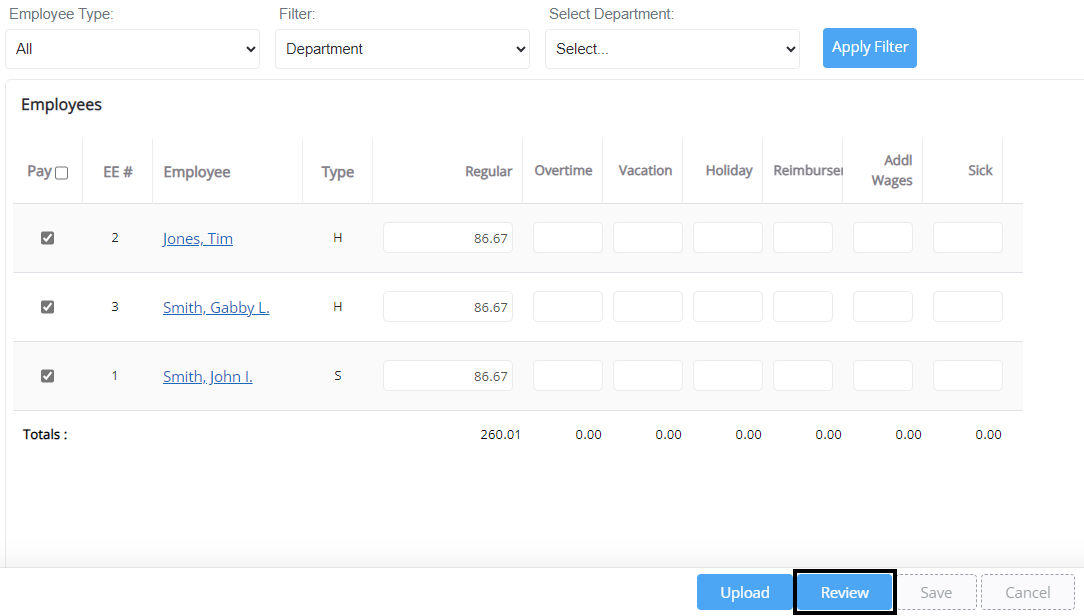This screenshot has width=1084, height=616.
Task: Click the Regular hours field for Jones, Tim
Action: (x=447, y=237)
